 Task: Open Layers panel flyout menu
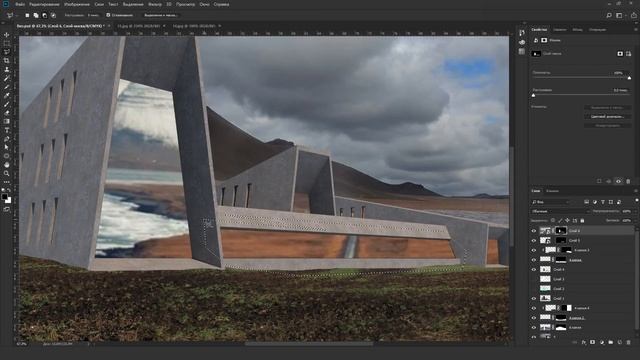click(x=636, y=191)
